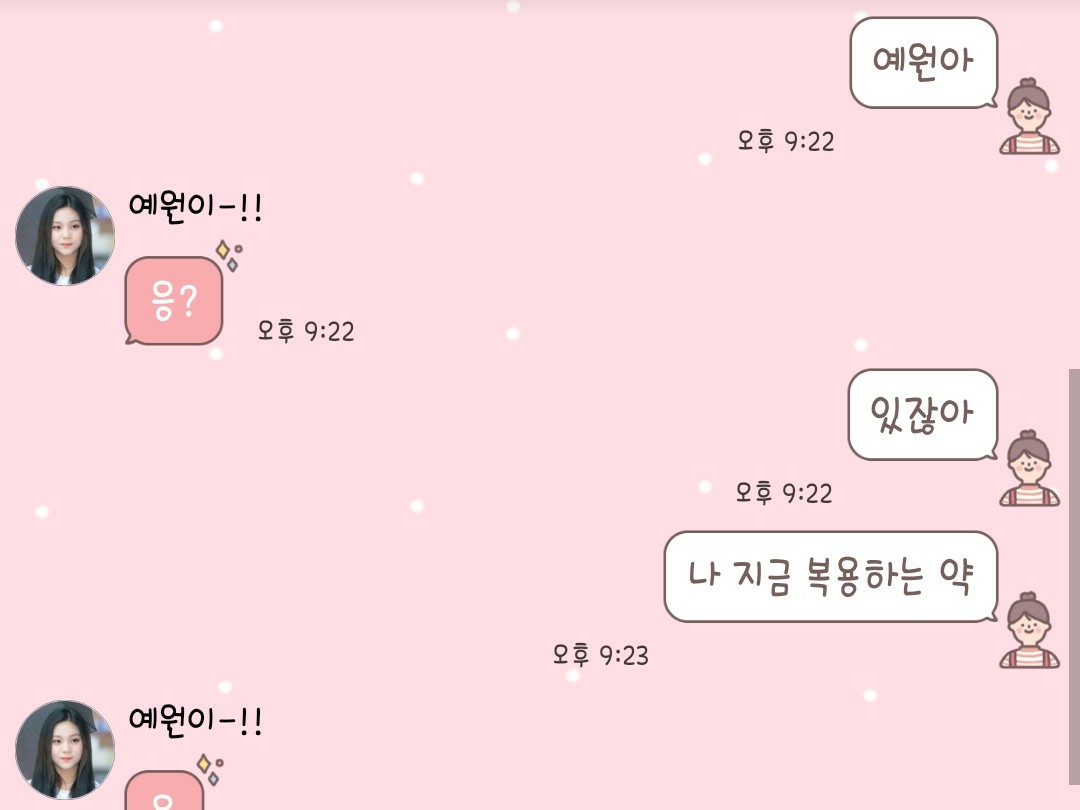Tap the girl avatar beside 예원아
Image resolution: width=1080 pixels, height=810 pixels.
(1029, 116)
